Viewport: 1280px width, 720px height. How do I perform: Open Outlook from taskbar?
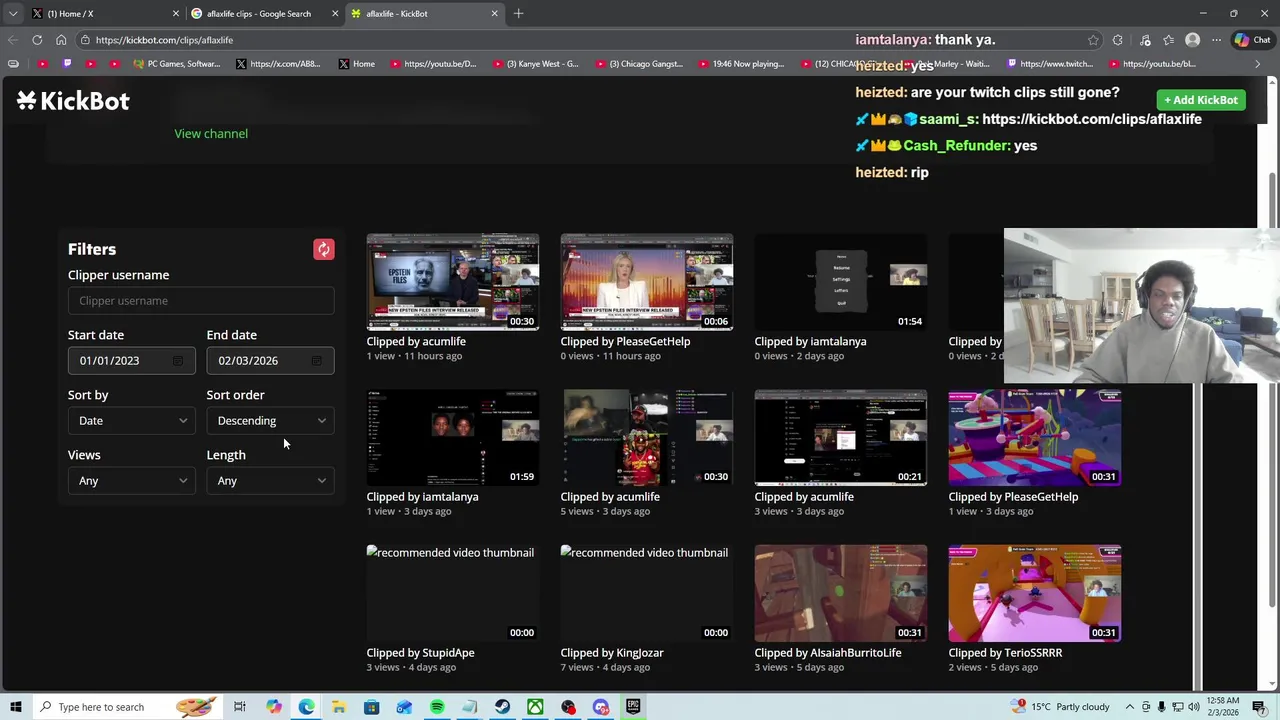click(404, 707)
